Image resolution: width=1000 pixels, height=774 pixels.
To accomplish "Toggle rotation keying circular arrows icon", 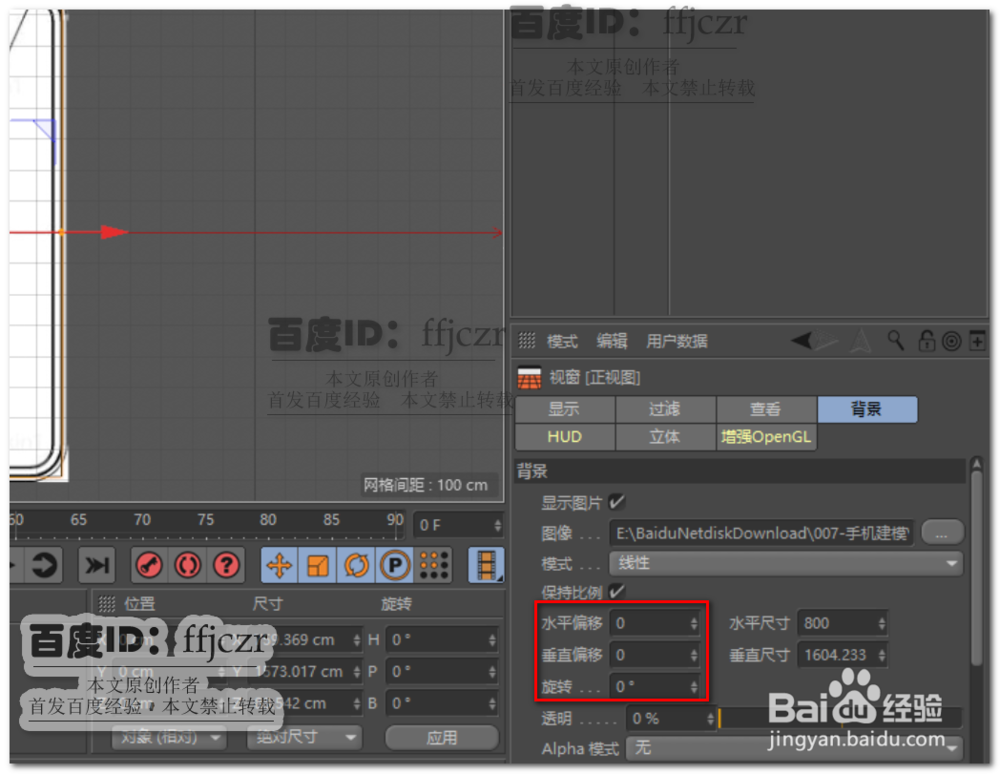I will (x=357, y=565).
